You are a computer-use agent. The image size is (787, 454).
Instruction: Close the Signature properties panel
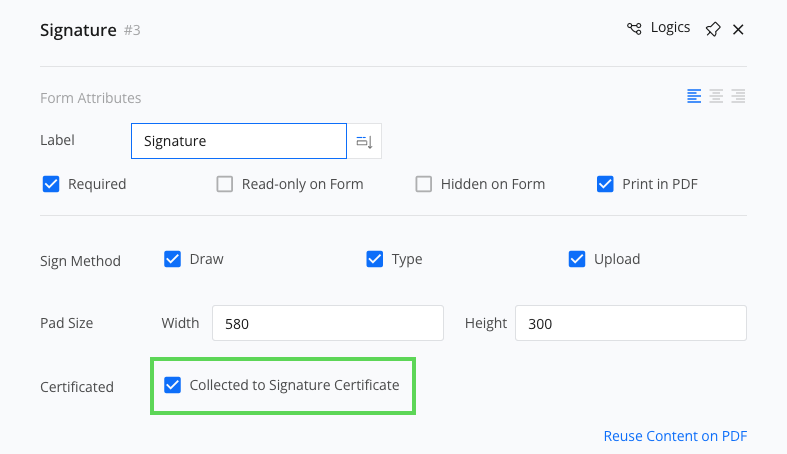[x=738, y=29]
